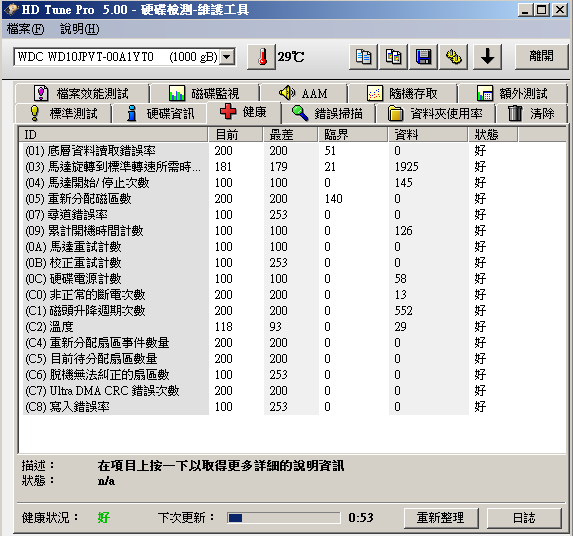Click the copy screenshot to clipboard icon
The image size is (573, 536).
pyautogui.click(x=393, y=57)
